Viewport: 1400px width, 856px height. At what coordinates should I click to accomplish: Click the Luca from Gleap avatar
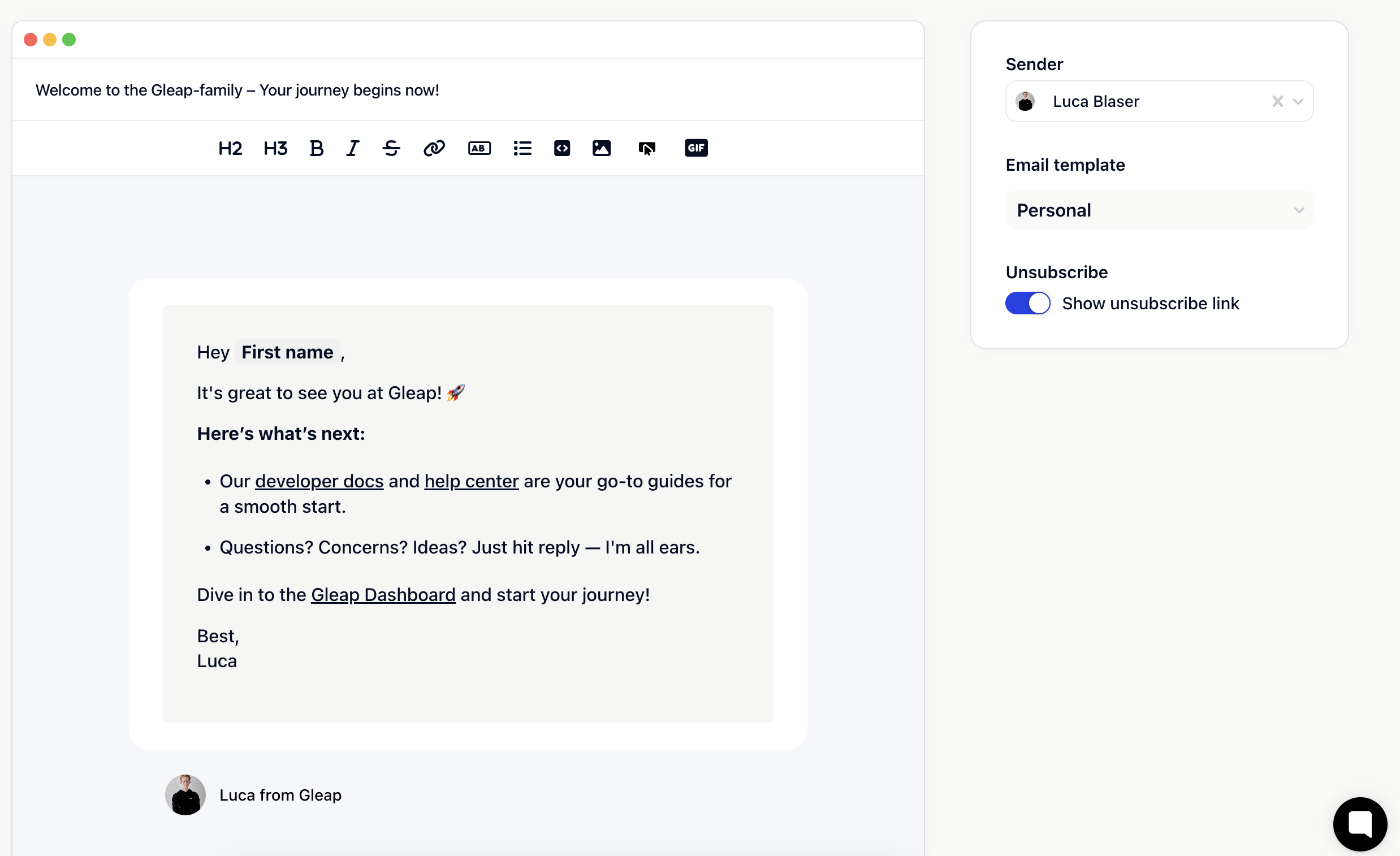(x=185, y=794)
